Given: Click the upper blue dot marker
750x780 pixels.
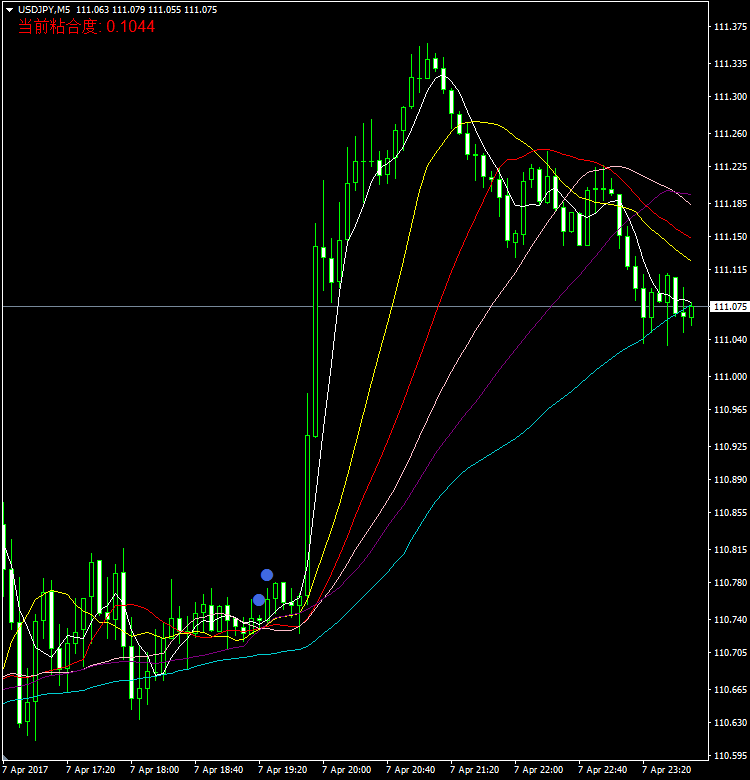Looking at the screenshot, I should coord(267,575).
